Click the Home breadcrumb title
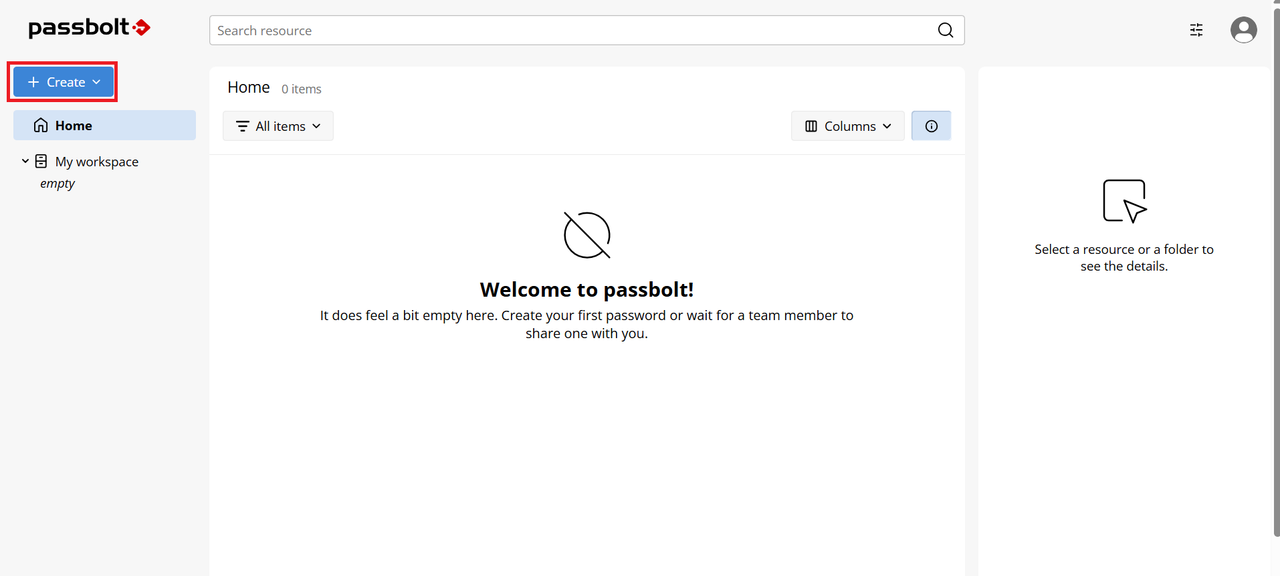 (x=249, y=87)
